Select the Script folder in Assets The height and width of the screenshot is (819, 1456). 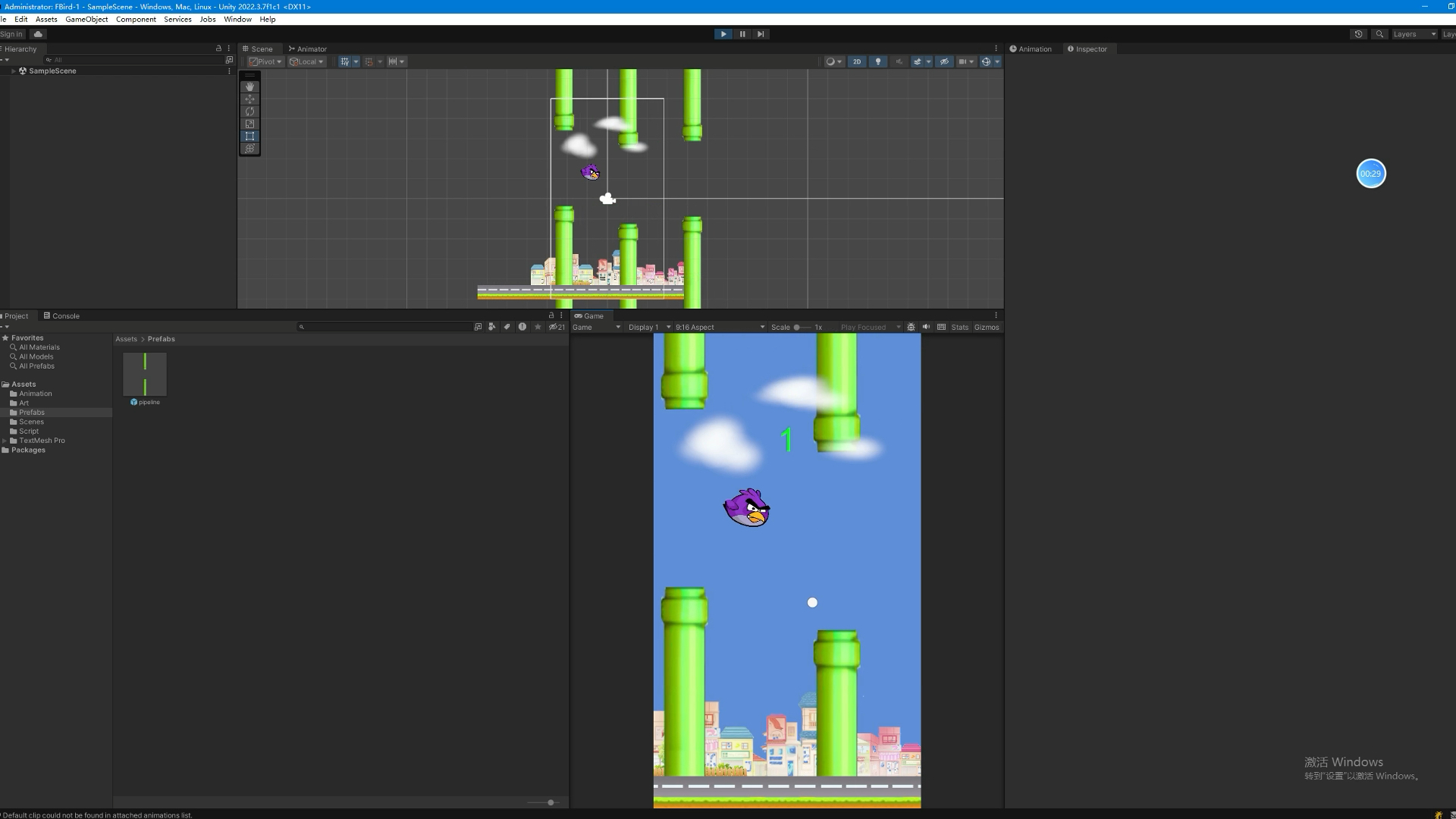(x=29, y=431)
